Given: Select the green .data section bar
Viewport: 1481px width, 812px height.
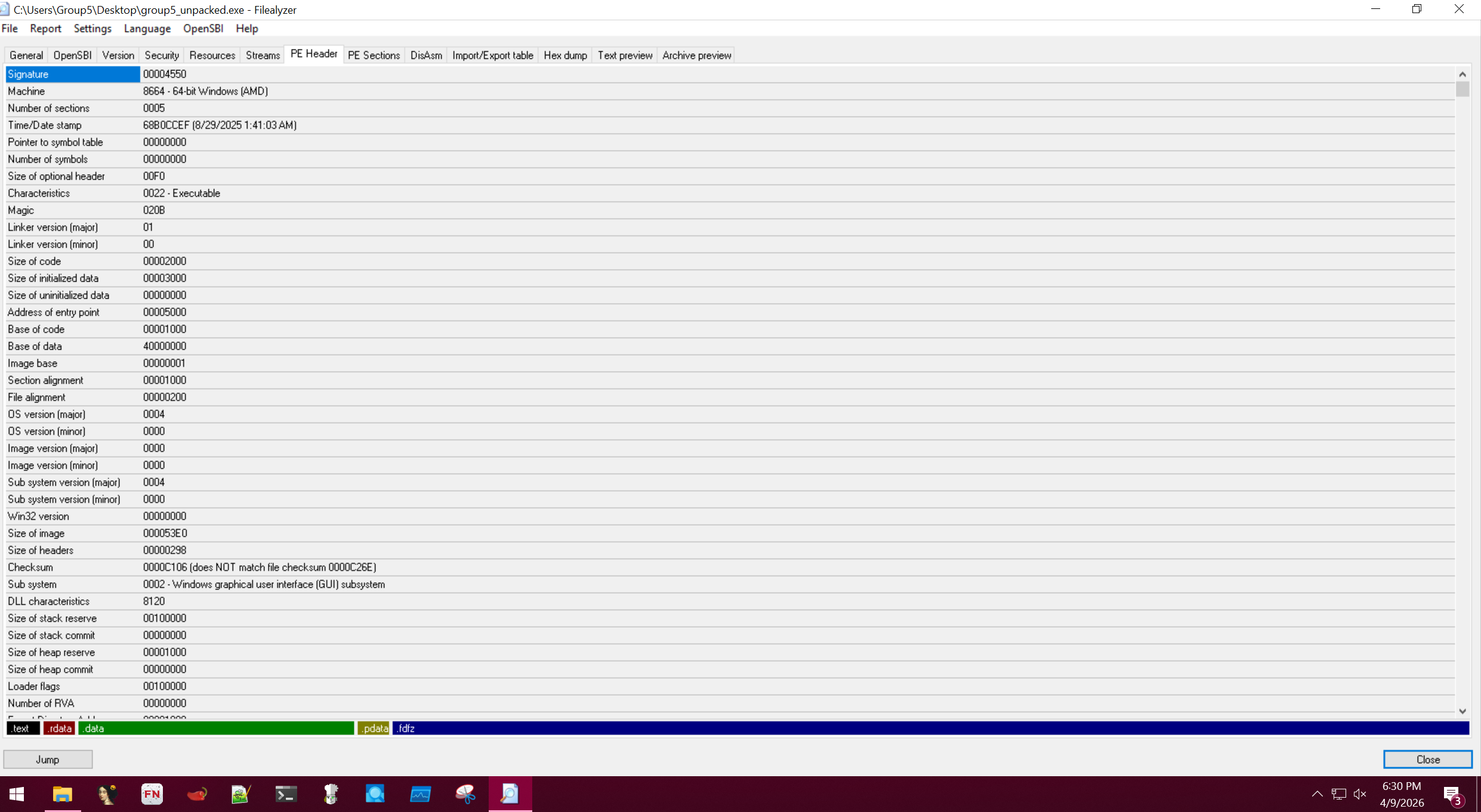Looking at the screenshot, I should pos(216,728).
